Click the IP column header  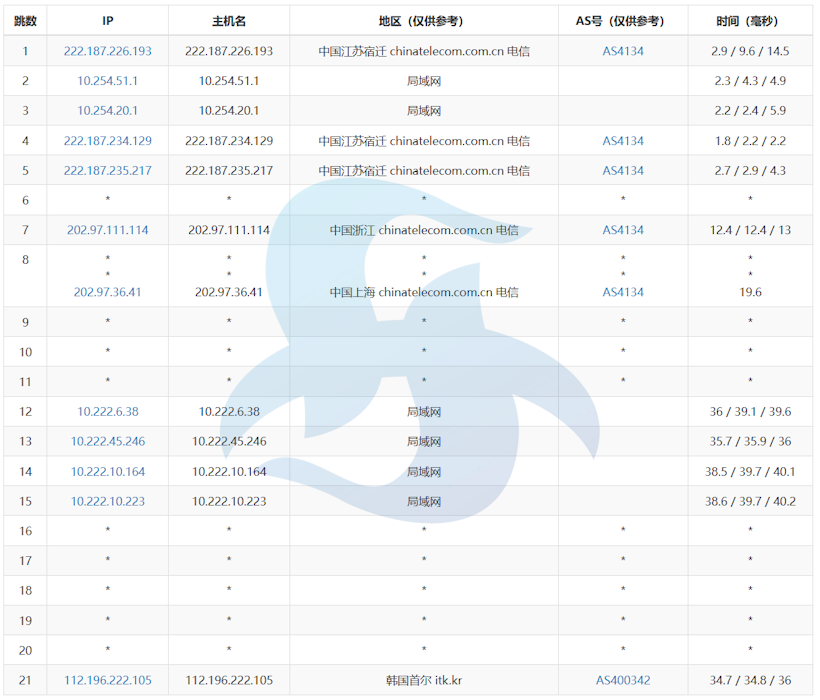[x=107, y=19]
